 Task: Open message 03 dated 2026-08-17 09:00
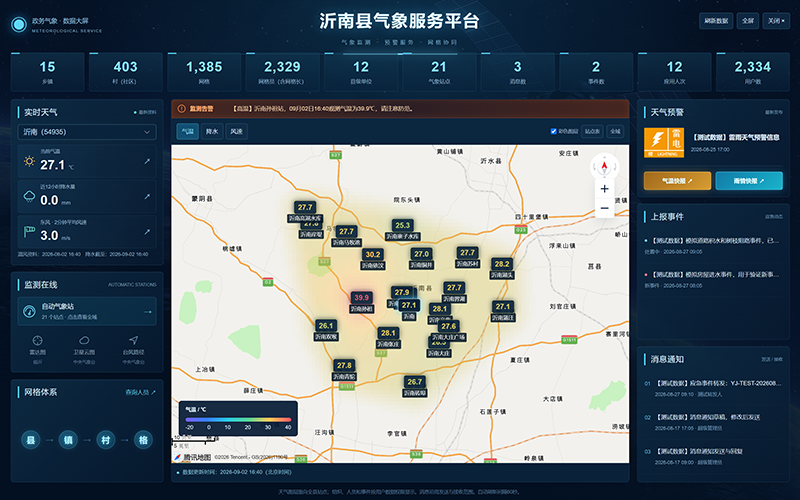click(x=713, y=456)
